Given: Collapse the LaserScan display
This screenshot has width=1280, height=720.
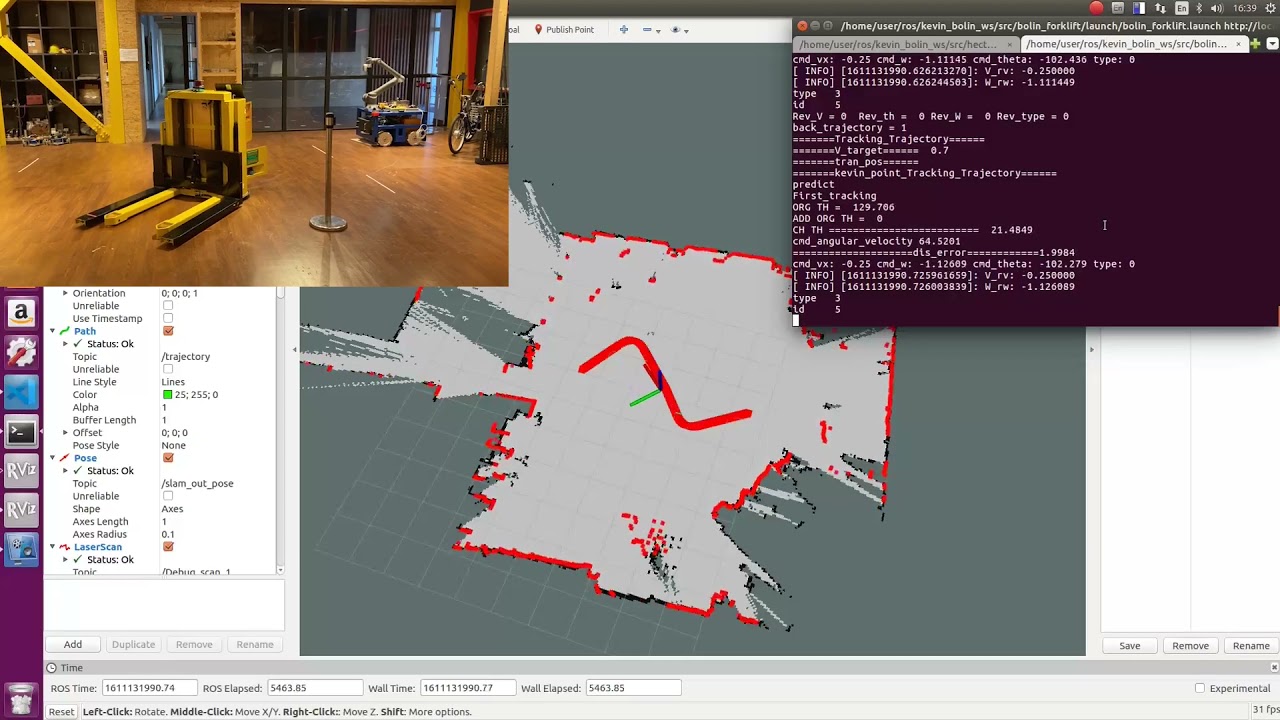Looking at the screenshot, I should [x=52, y=547].
